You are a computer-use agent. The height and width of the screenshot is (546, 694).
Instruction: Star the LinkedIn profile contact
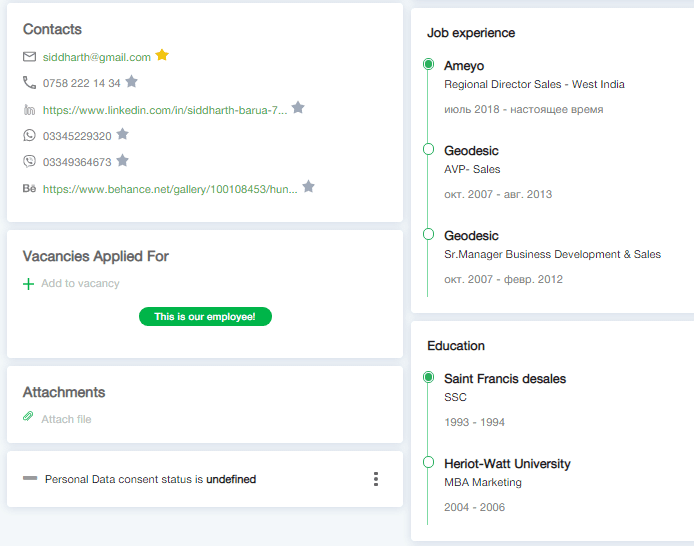(x=298, y=108)
